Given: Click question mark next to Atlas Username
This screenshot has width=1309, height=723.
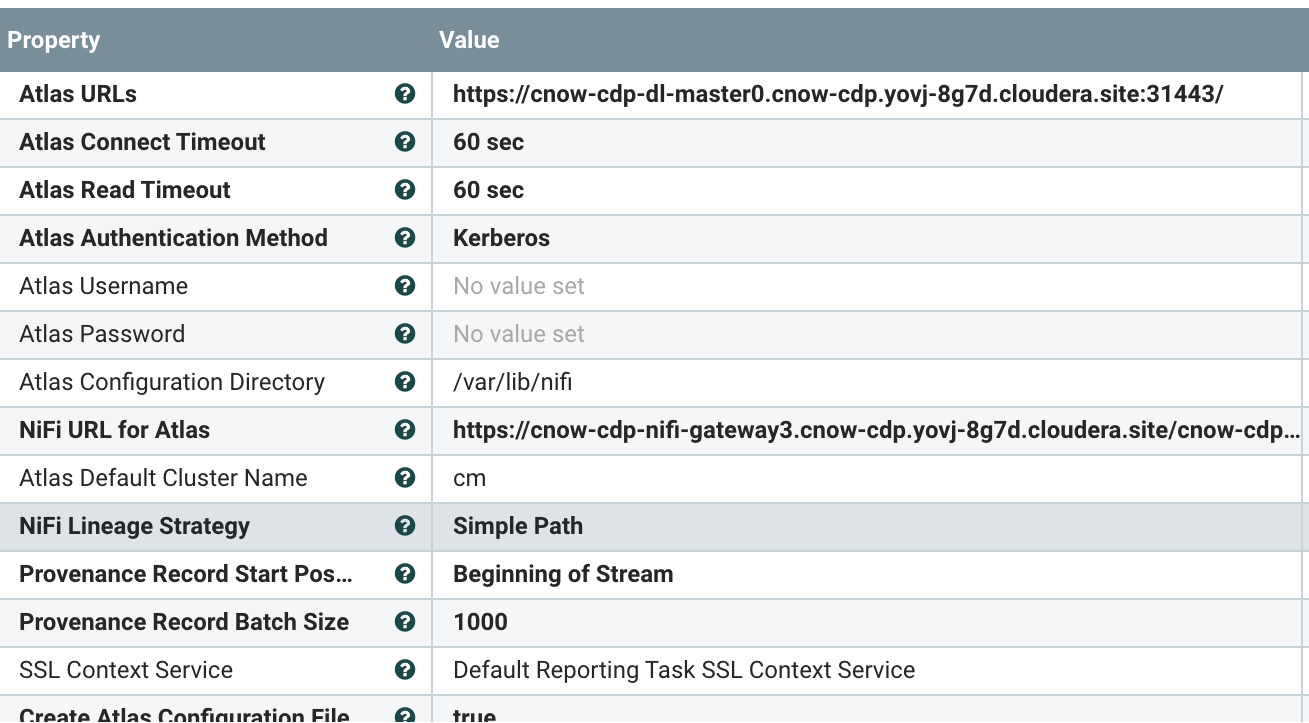Looking at the screenshot, I should (405, 286).
